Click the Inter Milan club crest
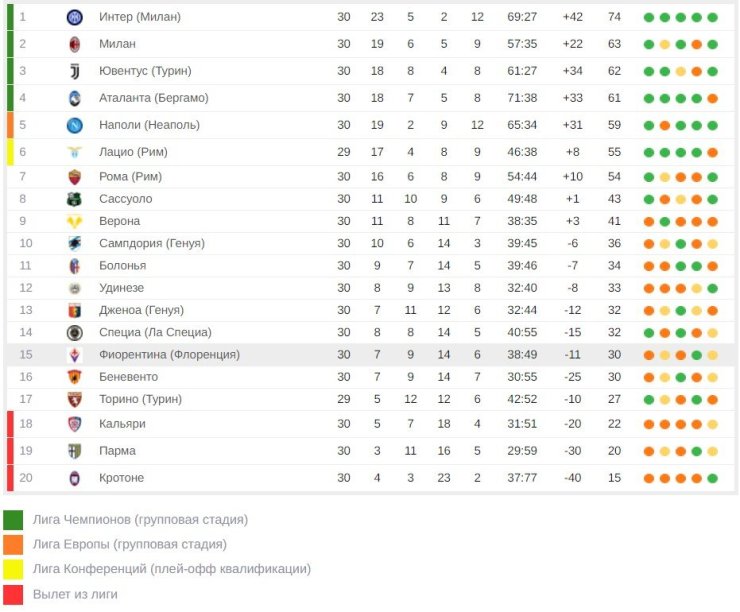 [x=75, y=17]
